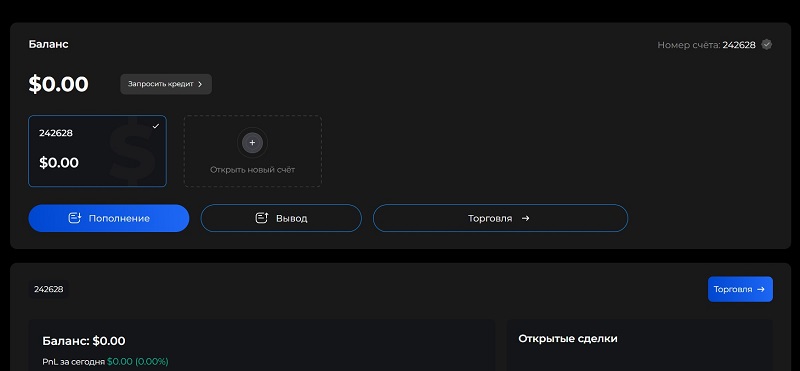Click the blue Торговля button in lower panel
The image size is (800, 371).
coord(740,289)
